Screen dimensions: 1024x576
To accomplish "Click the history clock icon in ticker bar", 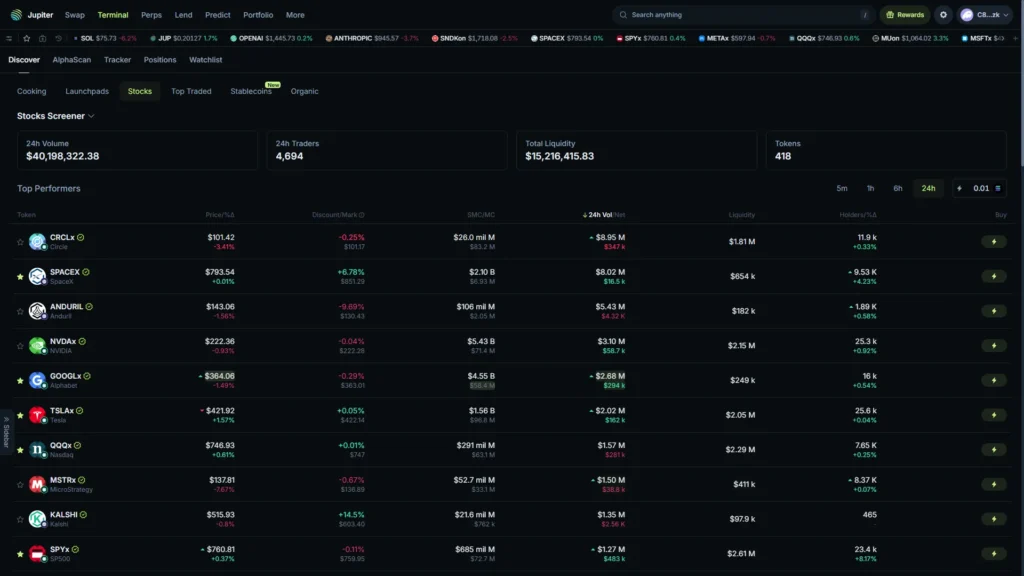I will click(58, 39).
